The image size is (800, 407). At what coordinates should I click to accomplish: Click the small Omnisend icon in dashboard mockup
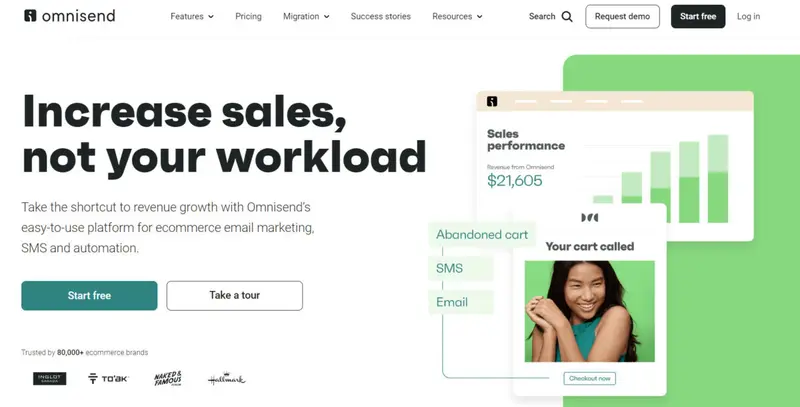pos(492,101)
